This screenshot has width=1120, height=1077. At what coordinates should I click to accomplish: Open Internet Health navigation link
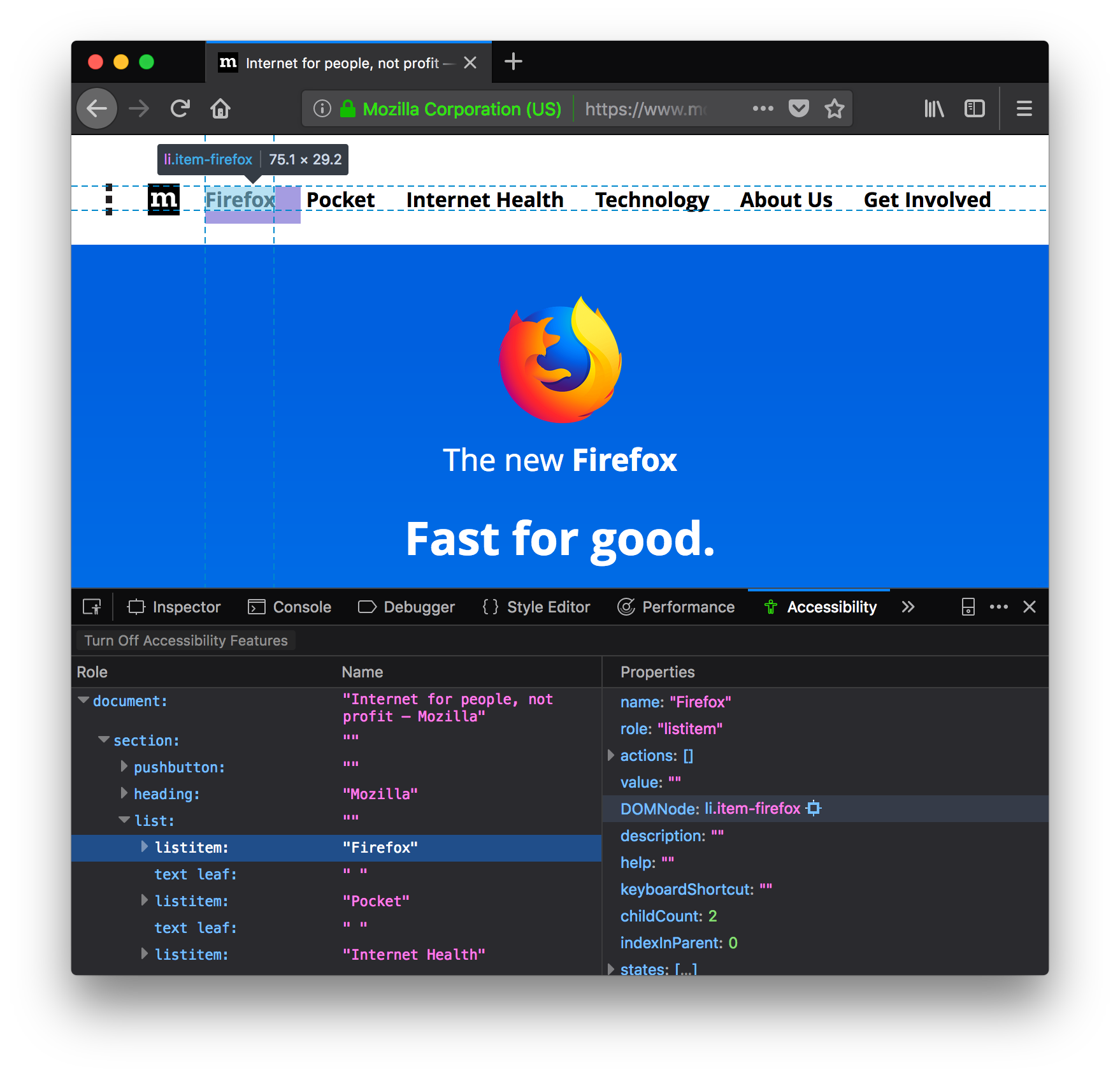click(485, 200)
